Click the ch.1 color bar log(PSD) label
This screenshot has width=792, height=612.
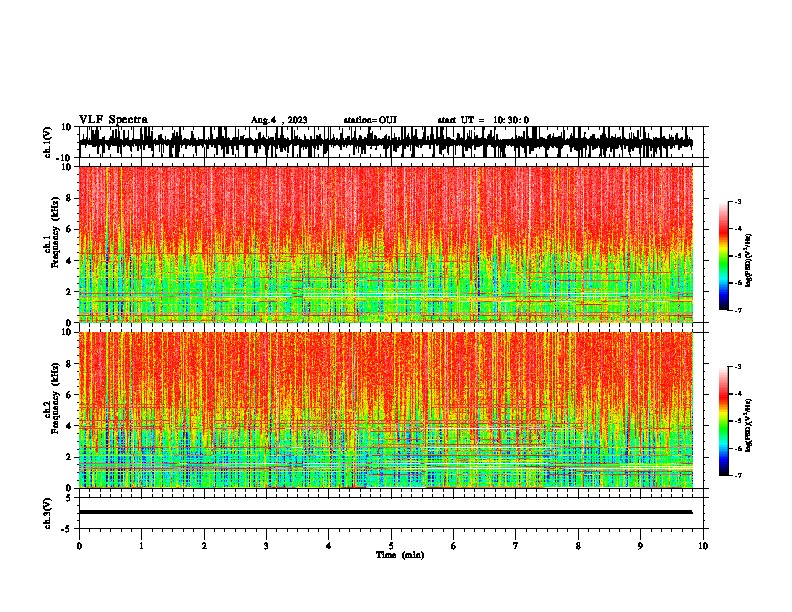click(x=748, y=260)
